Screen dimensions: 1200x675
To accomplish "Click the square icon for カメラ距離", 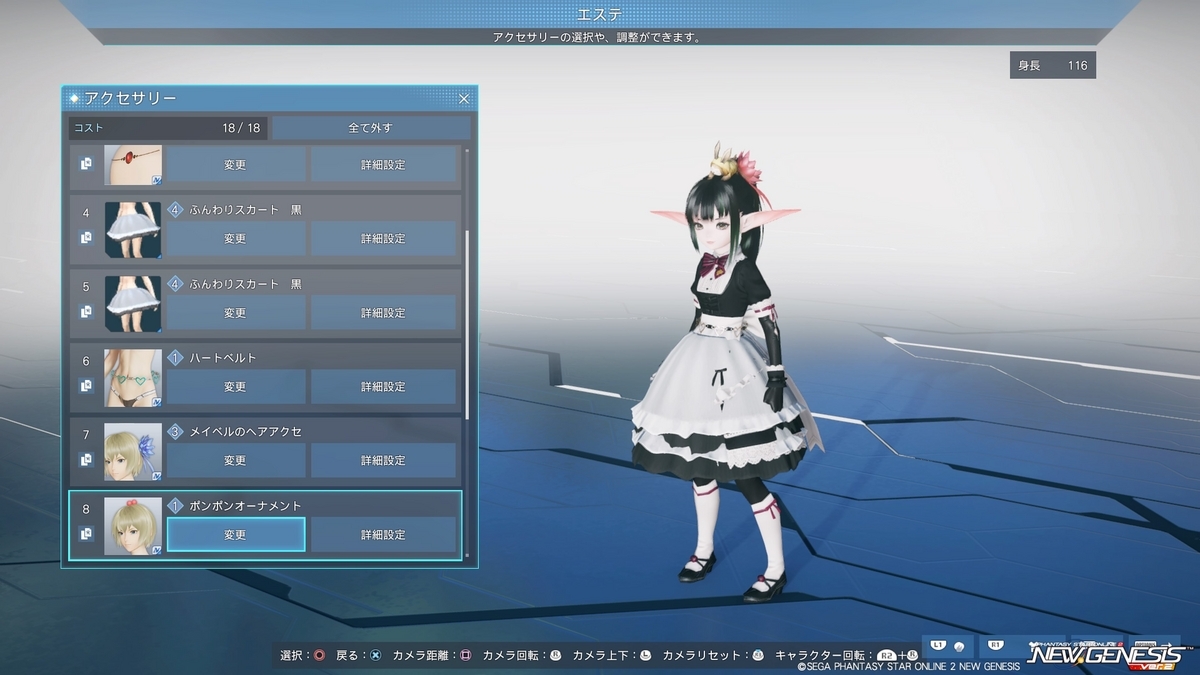I will click(x=465, y=656).
